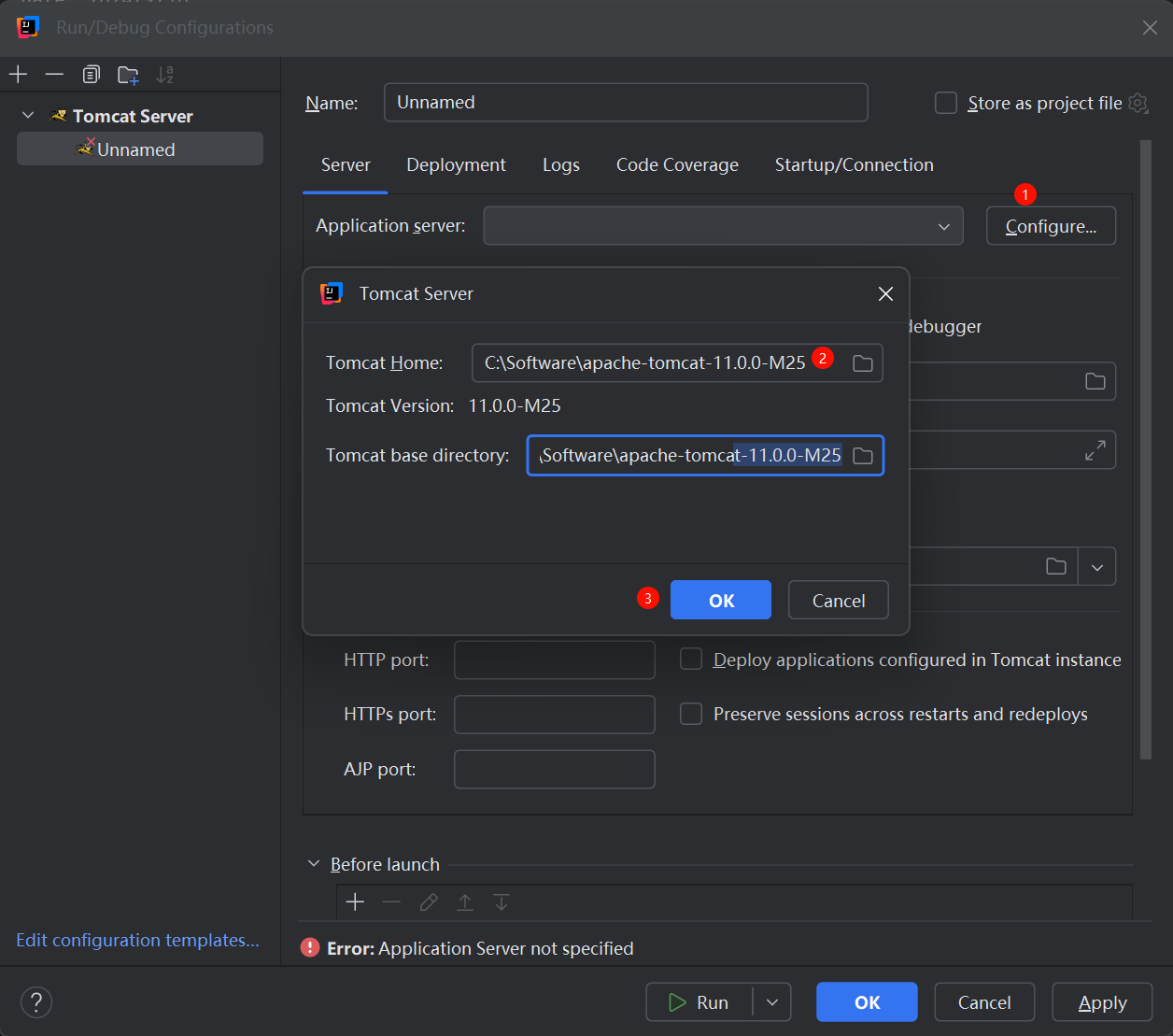
Task: Sort configurations alphabetically
Action: [165, 75]
